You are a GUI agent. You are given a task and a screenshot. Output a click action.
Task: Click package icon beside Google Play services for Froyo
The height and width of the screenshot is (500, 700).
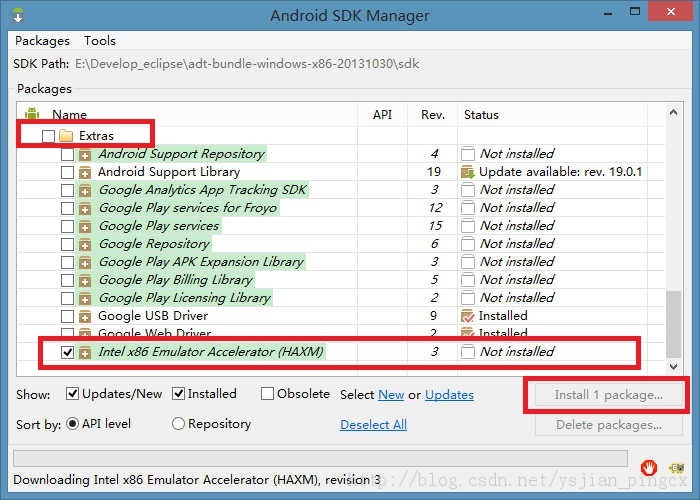[84, 208]
